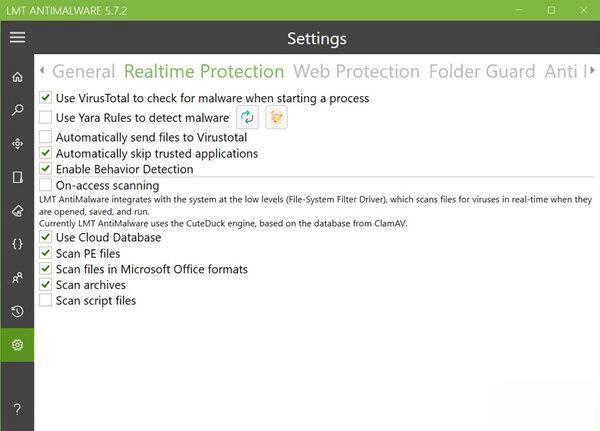
Task: Uncheck Use VirusTotal to check for malware
Action: click(46, 98)
